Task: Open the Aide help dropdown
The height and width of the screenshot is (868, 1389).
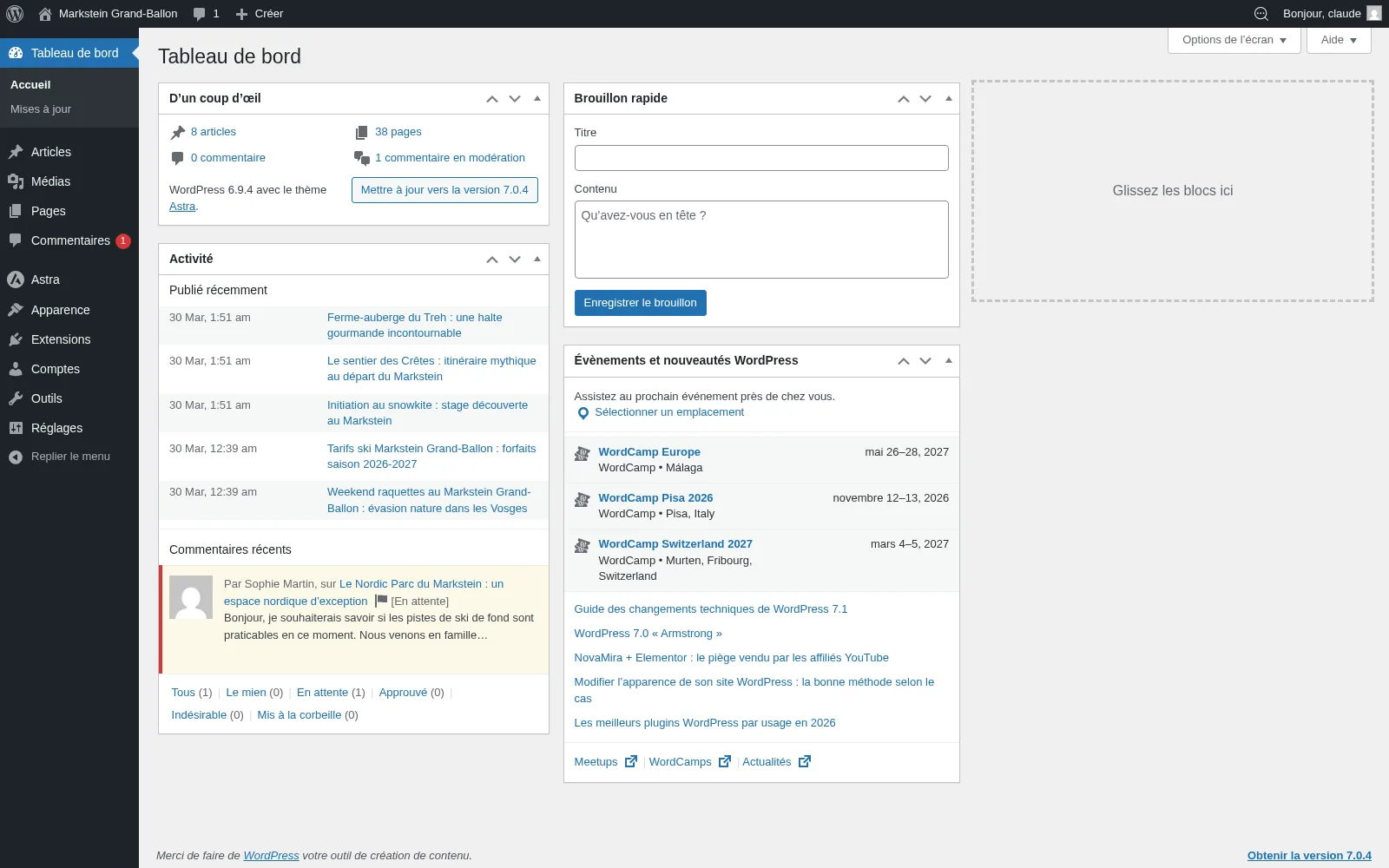Action: [1339, 40]
